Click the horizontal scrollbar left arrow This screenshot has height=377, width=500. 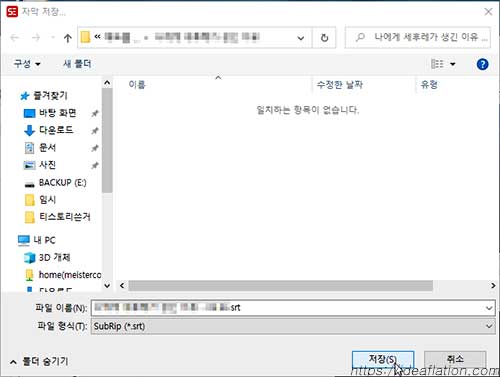point(122,286)
